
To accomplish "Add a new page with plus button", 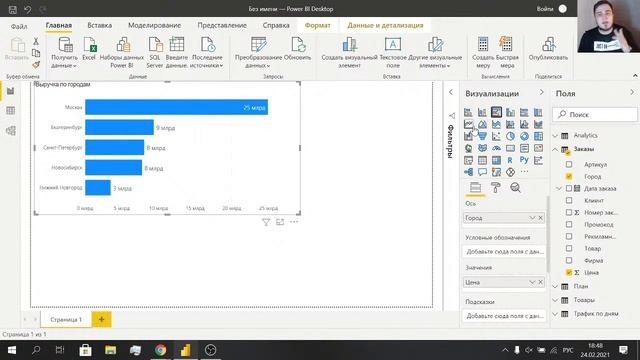I will [102, 319].
